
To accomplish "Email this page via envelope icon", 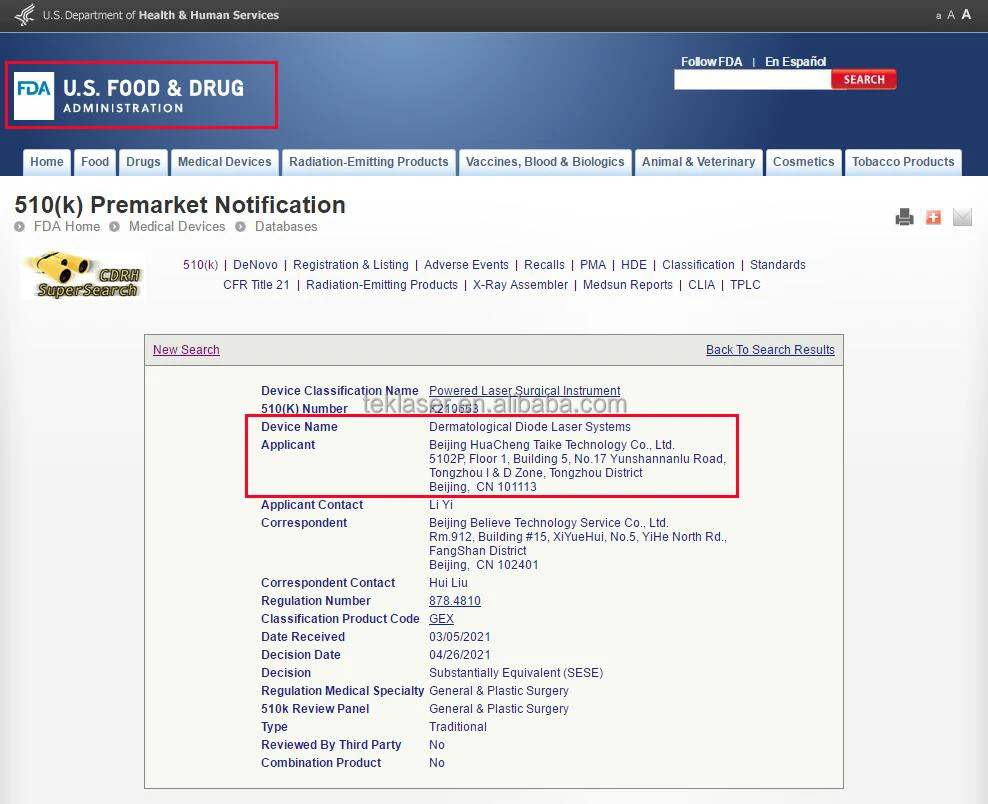I will [962, 217].
